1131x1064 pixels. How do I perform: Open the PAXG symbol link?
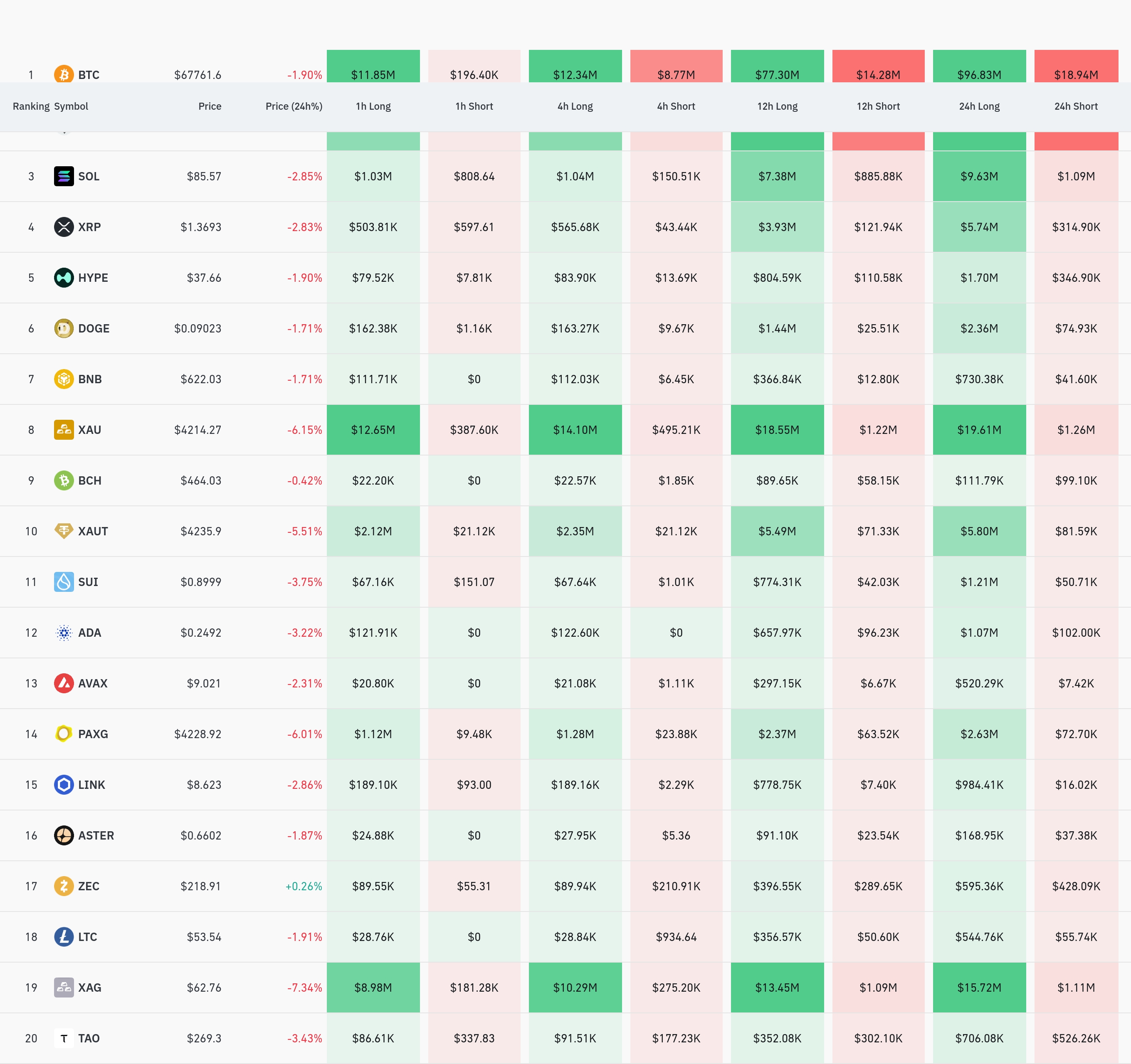point(93,734)
